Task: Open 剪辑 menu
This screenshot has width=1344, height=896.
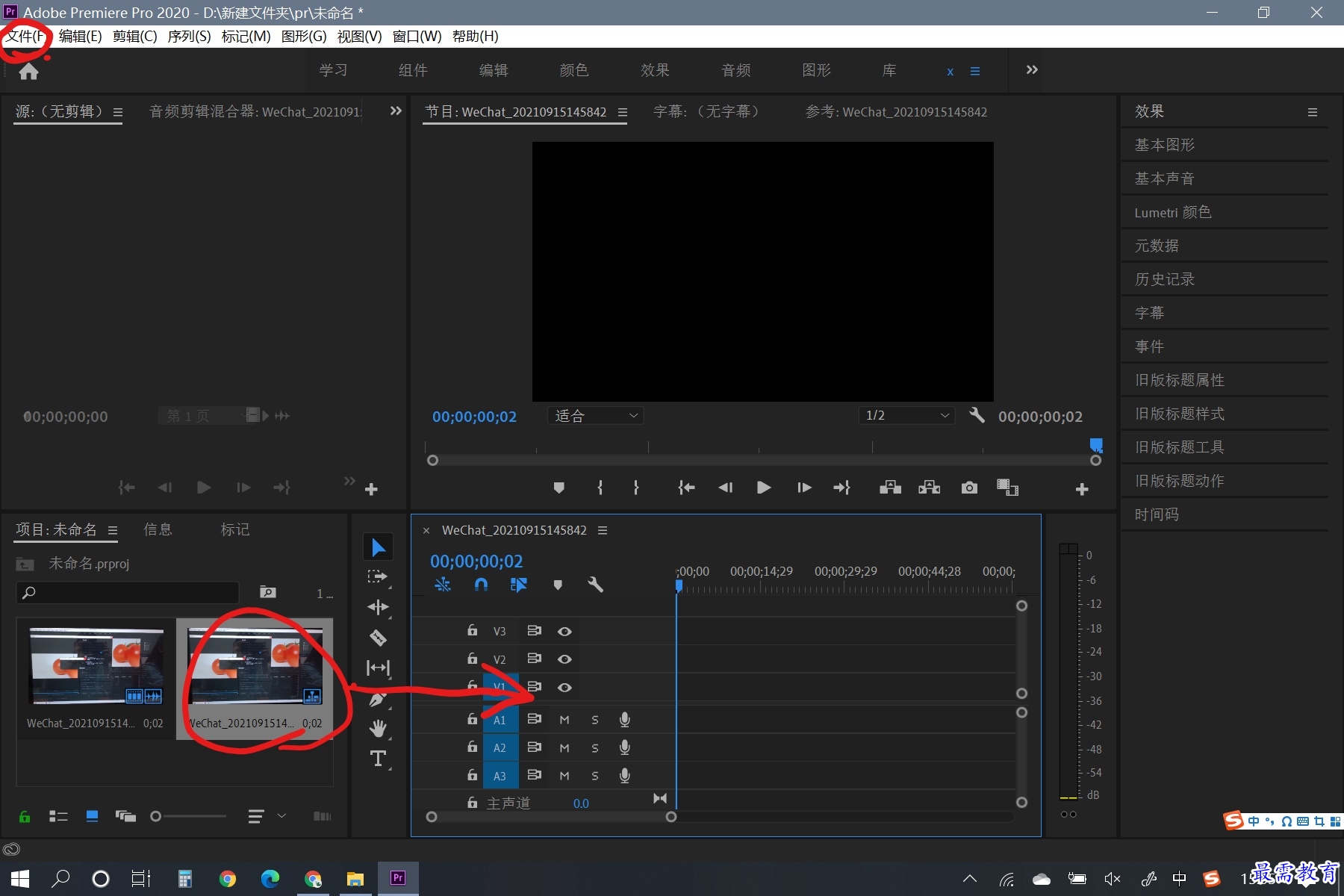Action: [x=134, y=36]
